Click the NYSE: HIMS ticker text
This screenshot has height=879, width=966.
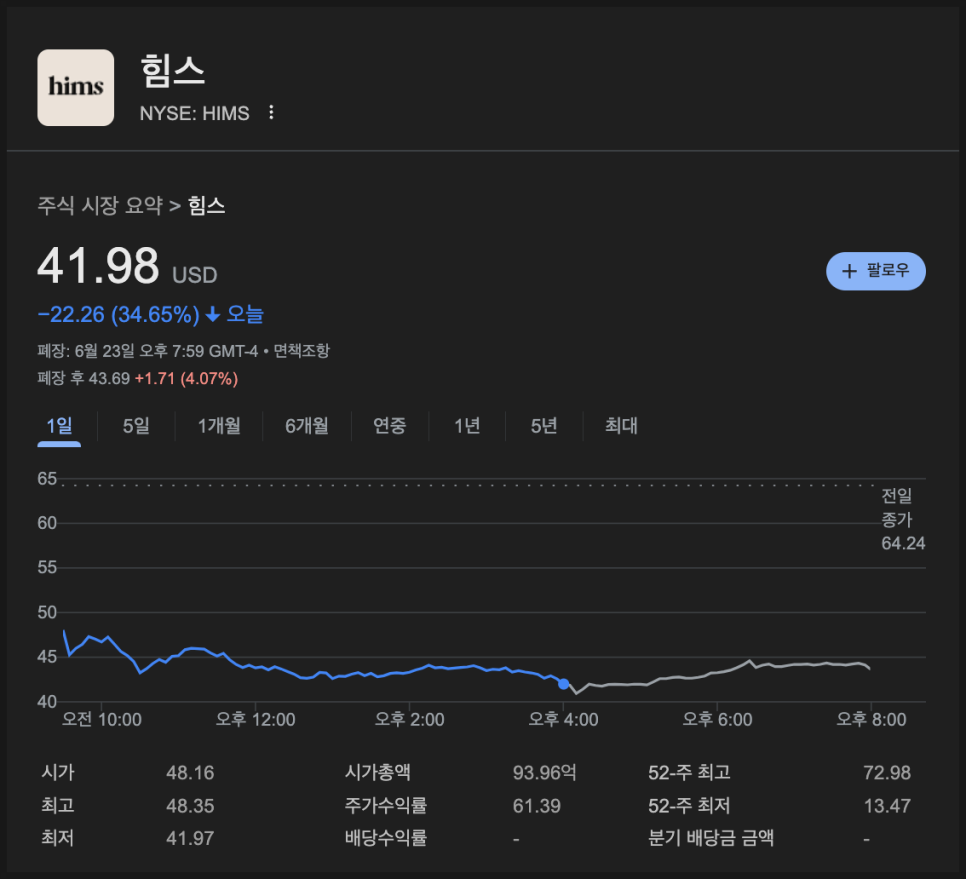[x=195, y=113]
